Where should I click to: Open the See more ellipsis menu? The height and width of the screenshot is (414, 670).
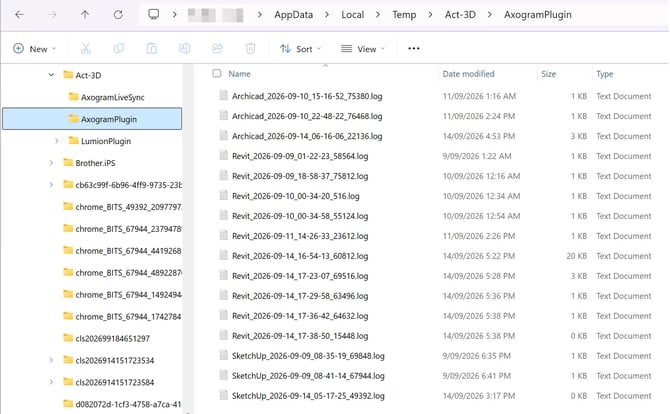tap(414, 48)
